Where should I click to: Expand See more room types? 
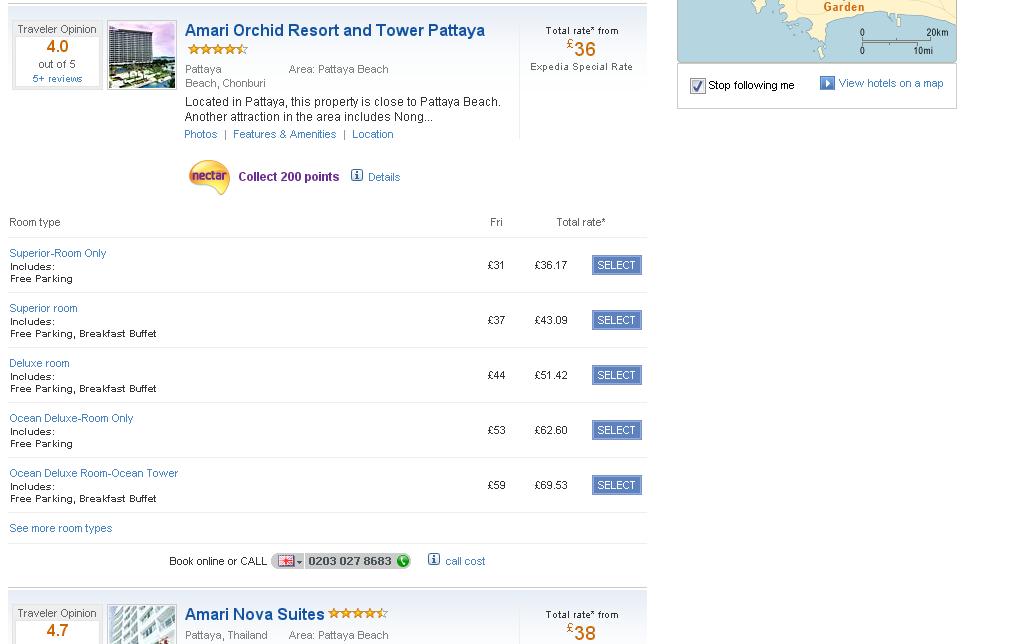coord(61,528)
